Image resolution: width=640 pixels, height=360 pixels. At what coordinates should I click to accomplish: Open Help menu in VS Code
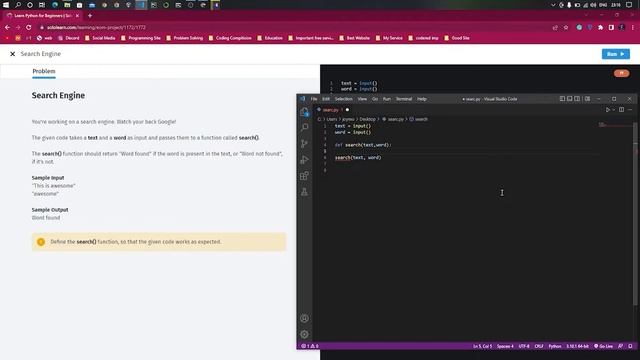[x=422, y=99]
